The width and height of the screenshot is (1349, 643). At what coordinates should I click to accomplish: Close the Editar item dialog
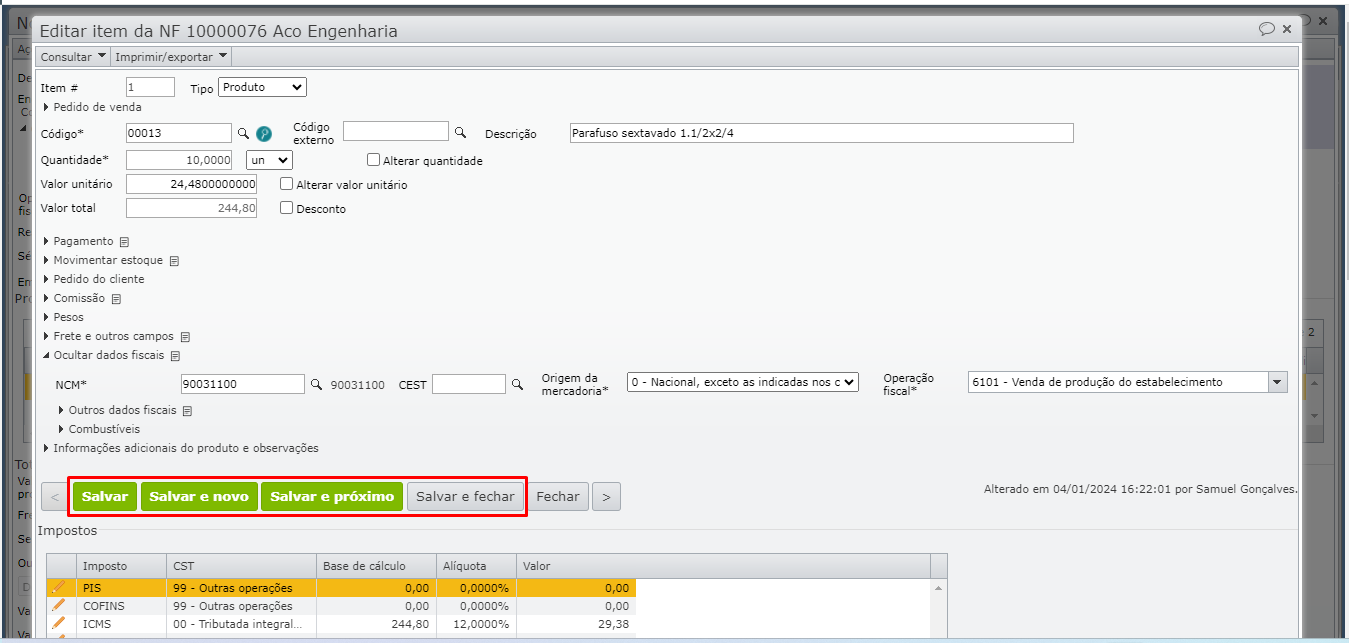click(x=1288, y=30)
